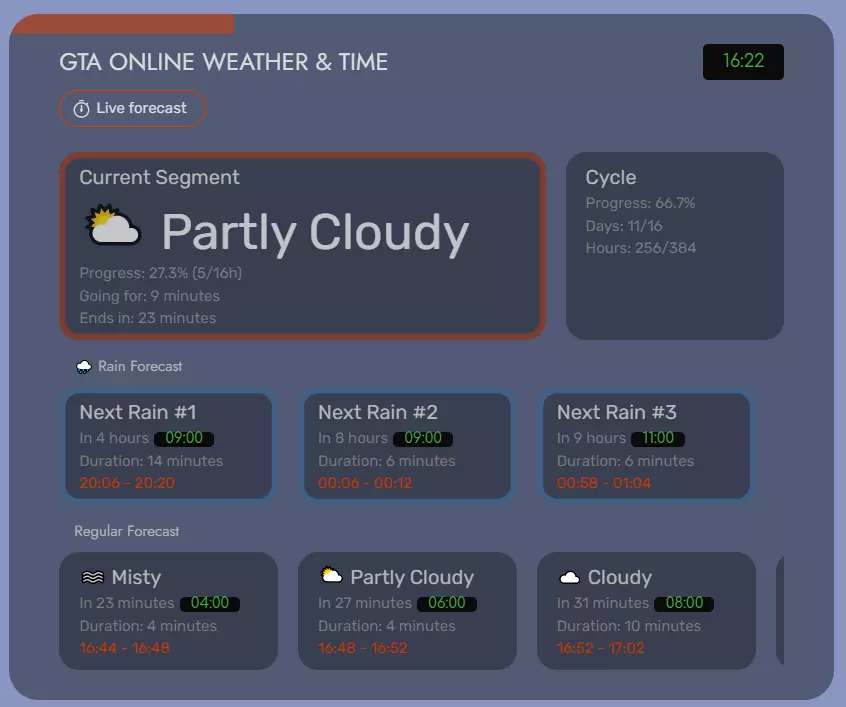The image size is (846, 707).
Task: Click the partly cloudy icon in Current Segment
Action: 113,226
